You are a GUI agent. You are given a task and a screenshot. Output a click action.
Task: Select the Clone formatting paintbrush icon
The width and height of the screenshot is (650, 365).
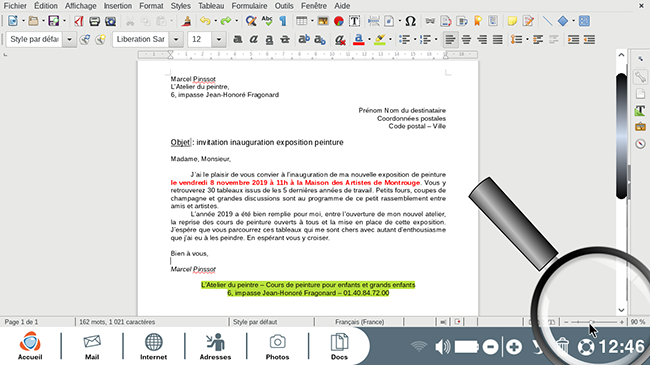coord(187,21)
